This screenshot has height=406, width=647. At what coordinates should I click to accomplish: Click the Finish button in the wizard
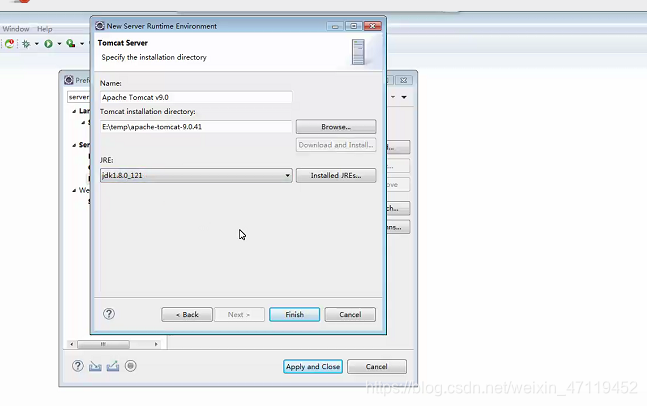point(294,314)
